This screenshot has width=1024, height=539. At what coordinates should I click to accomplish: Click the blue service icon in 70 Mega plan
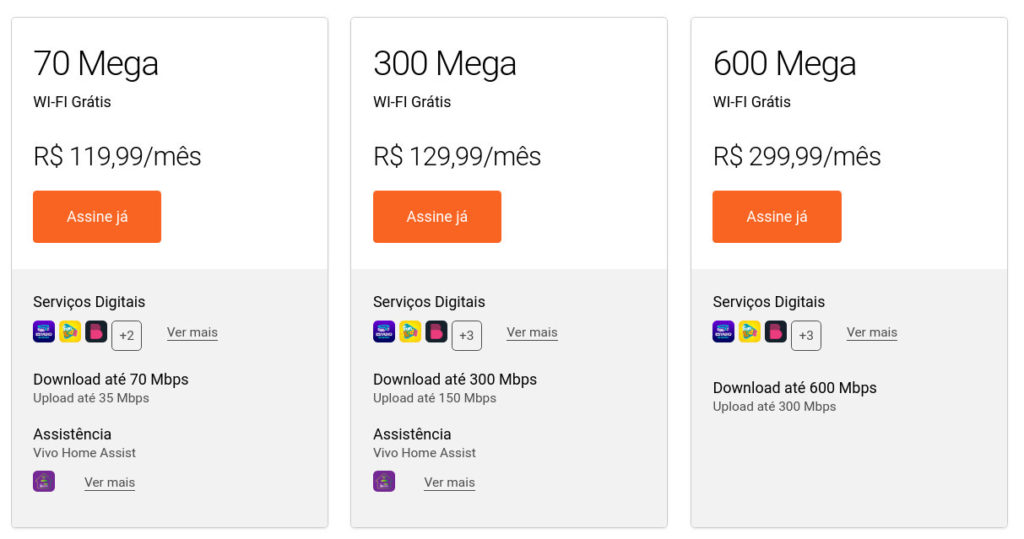tap(44, 332)
